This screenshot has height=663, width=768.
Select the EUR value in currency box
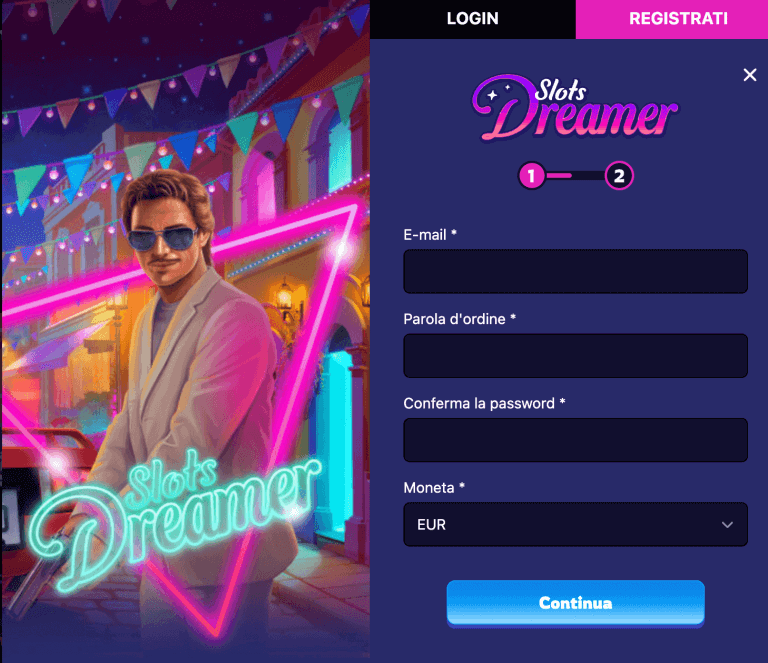(432, 524)
